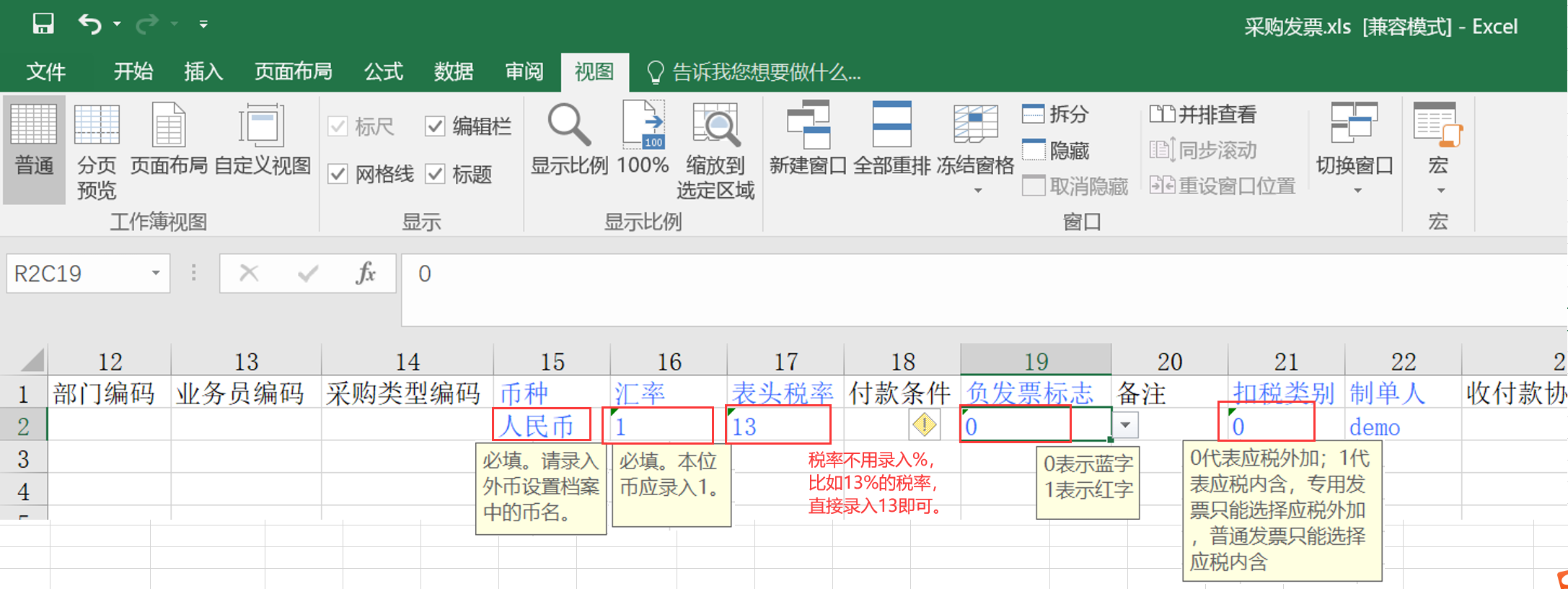
Task: Expand the Freeze Panes (冻结窗格) dropdown
Action: click(x=977, y=191)
